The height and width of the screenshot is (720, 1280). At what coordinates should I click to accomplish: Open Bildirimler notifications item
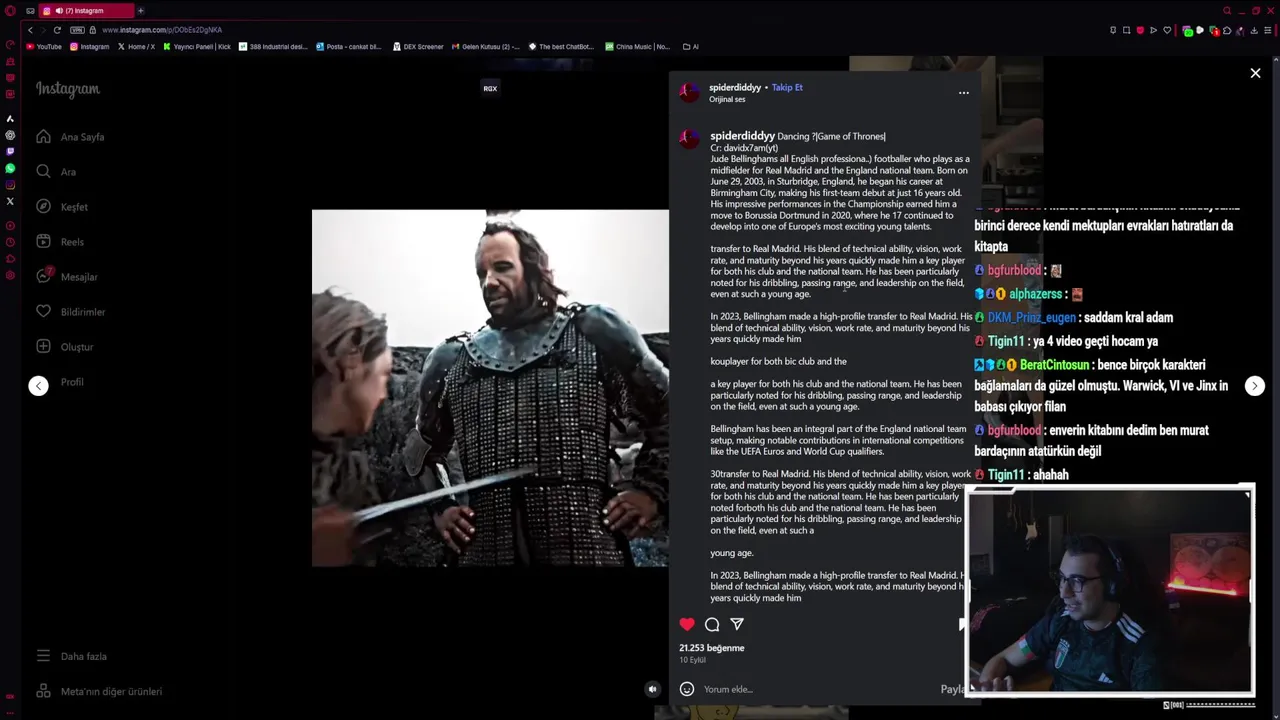(70, 312)
